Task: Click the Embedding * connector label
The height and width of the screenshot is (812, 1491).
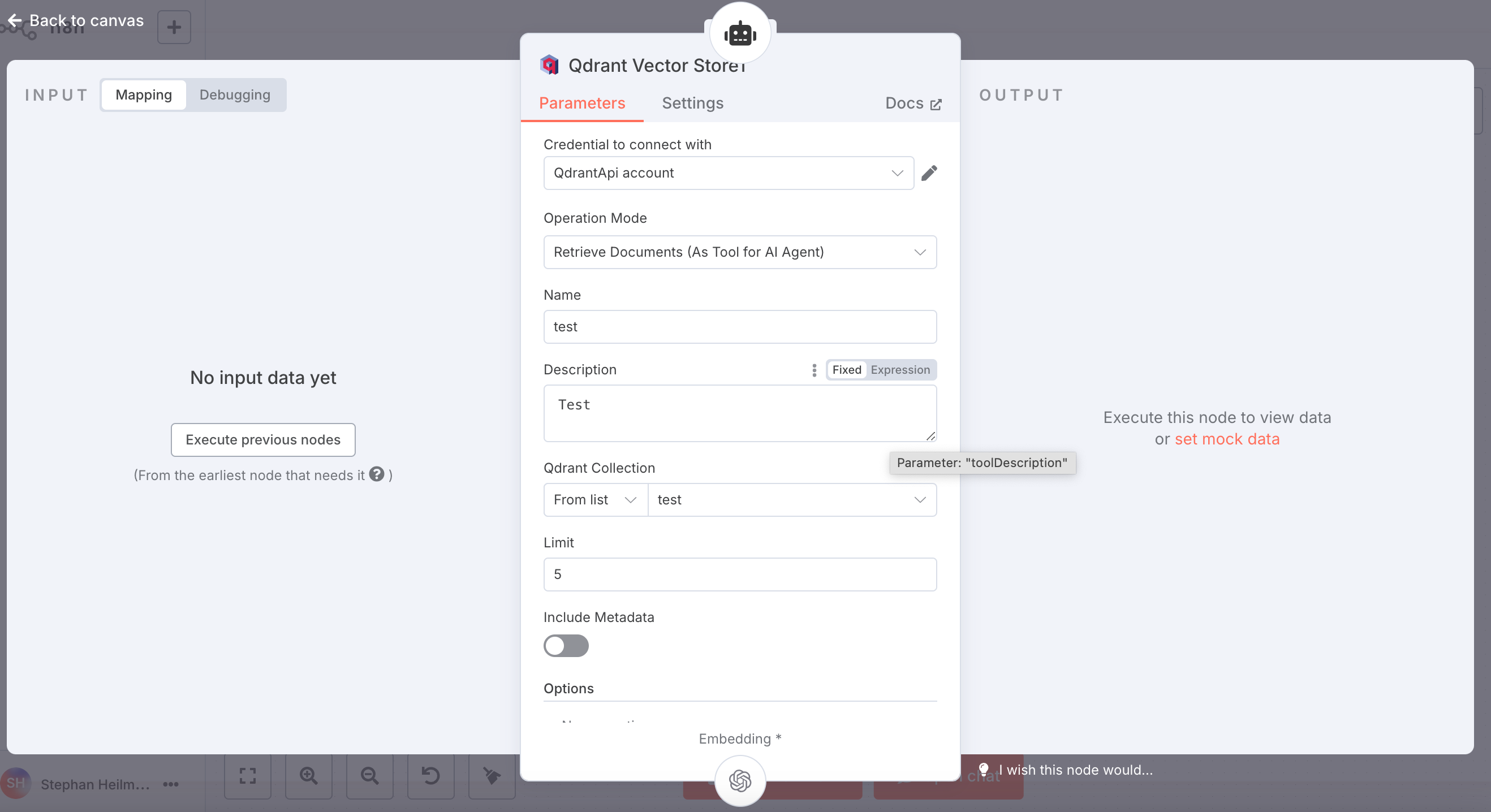Action: click(x=740, y=738)
